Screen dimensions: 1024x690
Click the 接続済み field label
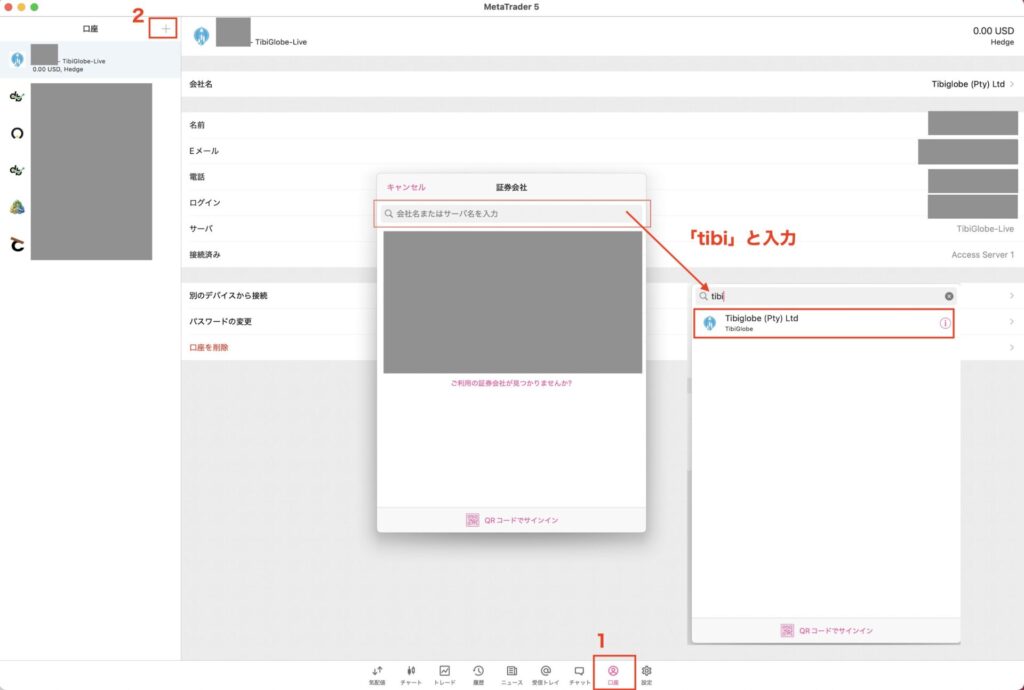(x=205, y=255)
